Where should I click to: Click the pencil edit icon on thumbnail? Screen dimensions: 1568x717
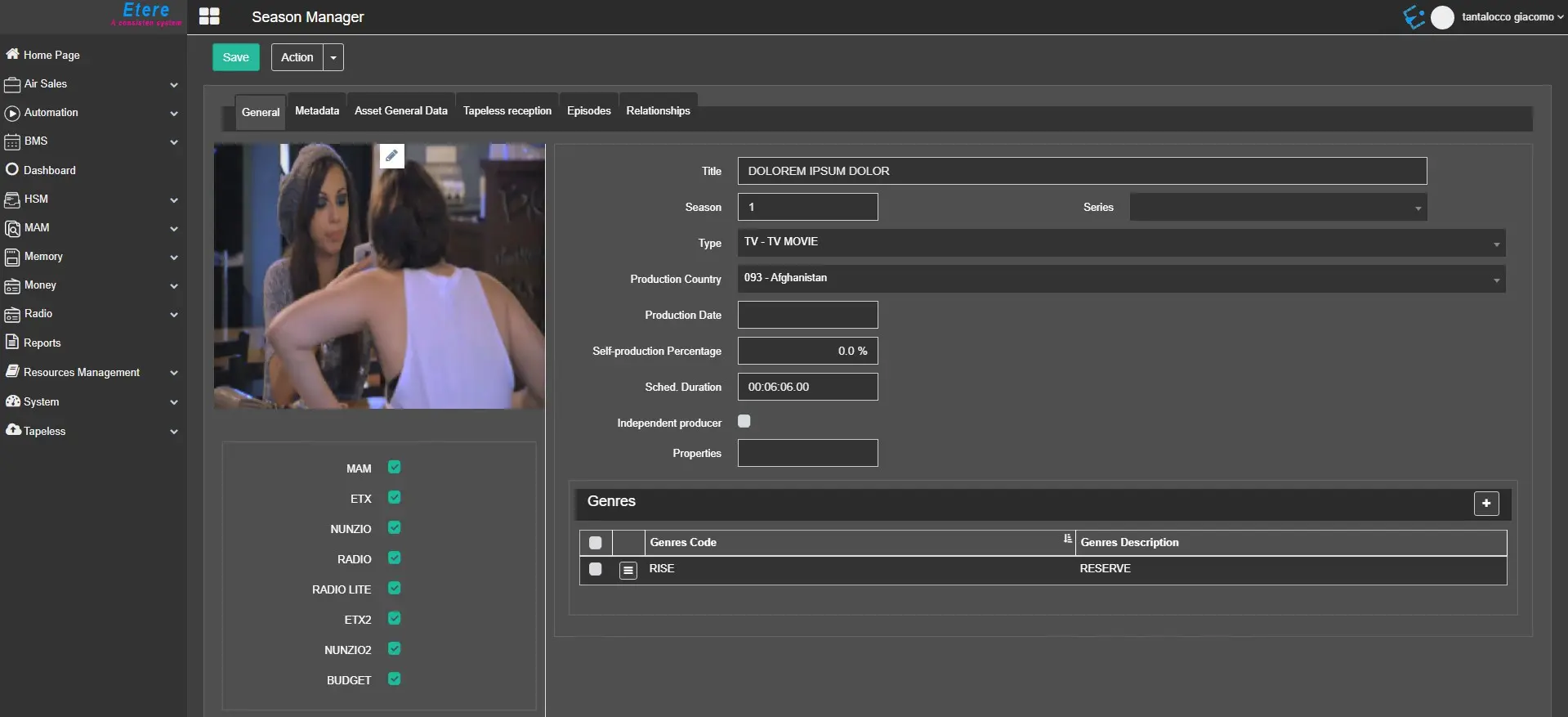(391, 155)
